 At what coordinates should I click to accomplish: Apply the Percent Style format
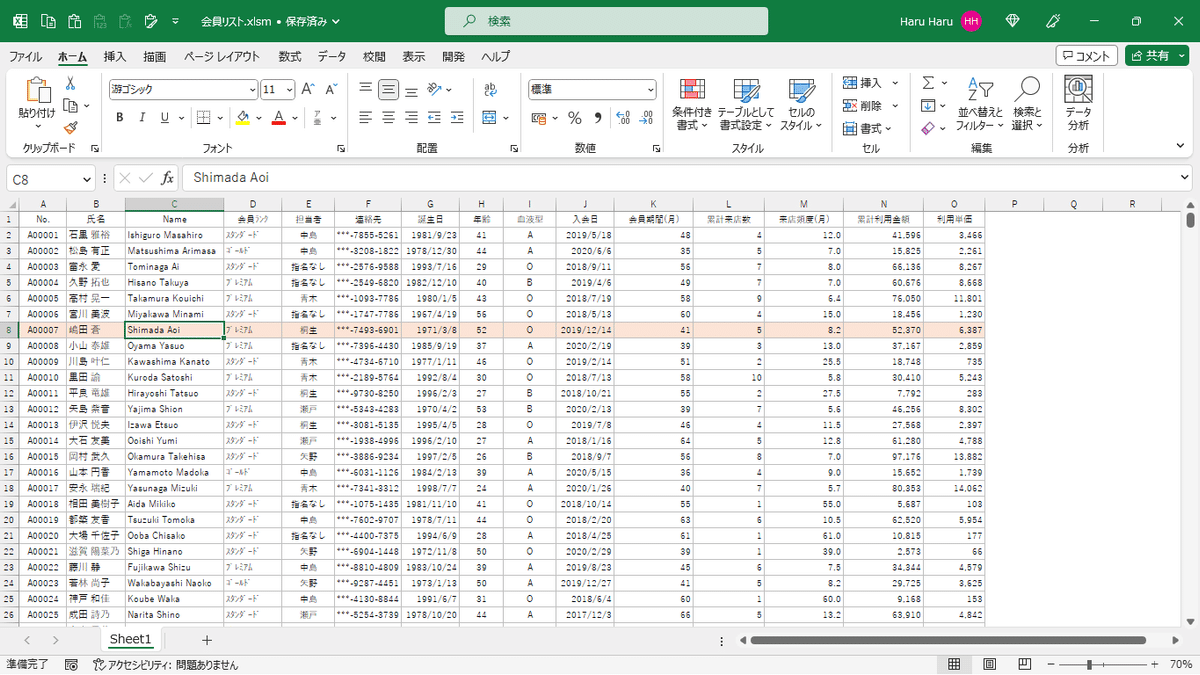(x=575, y=118)
